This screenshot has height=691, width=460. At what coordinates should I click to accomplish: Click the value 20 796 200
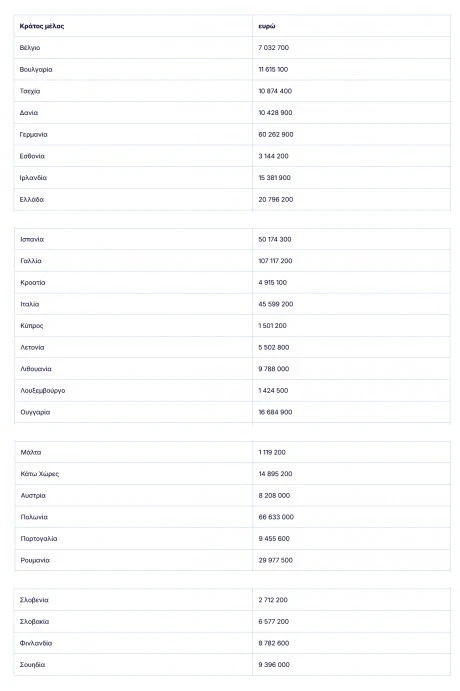pyautogui.click(x=276, y=200)
